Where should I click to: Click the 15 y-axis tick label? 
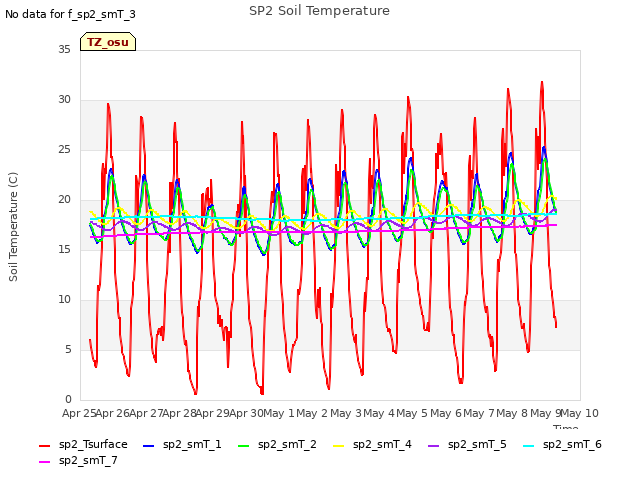point(64,249)
